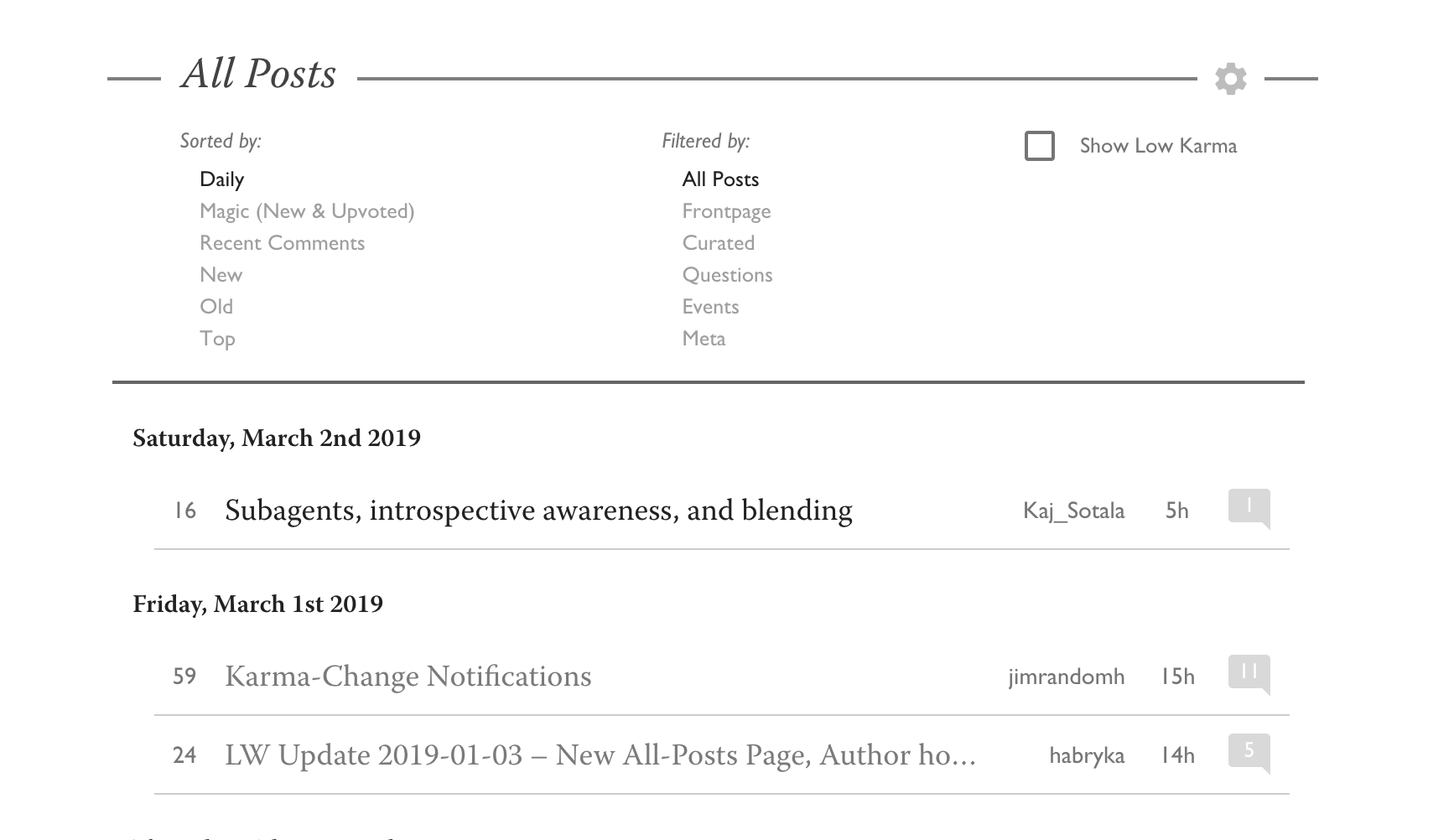Image resolution: width=1454 pixels, height=840 pixels.
Task: Filter by Meta posts
Action: [x=704, y=339]
